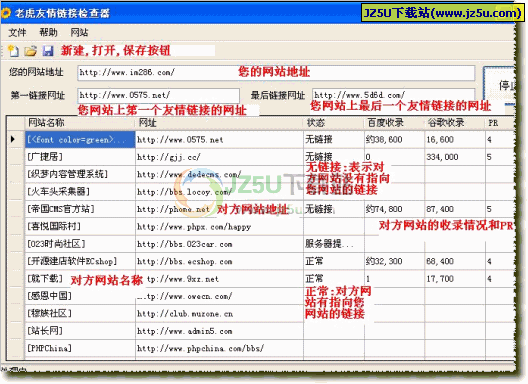Screen dimensions: 528x384
Task: Click the PR column header
Action: click(x=500, y=123)
